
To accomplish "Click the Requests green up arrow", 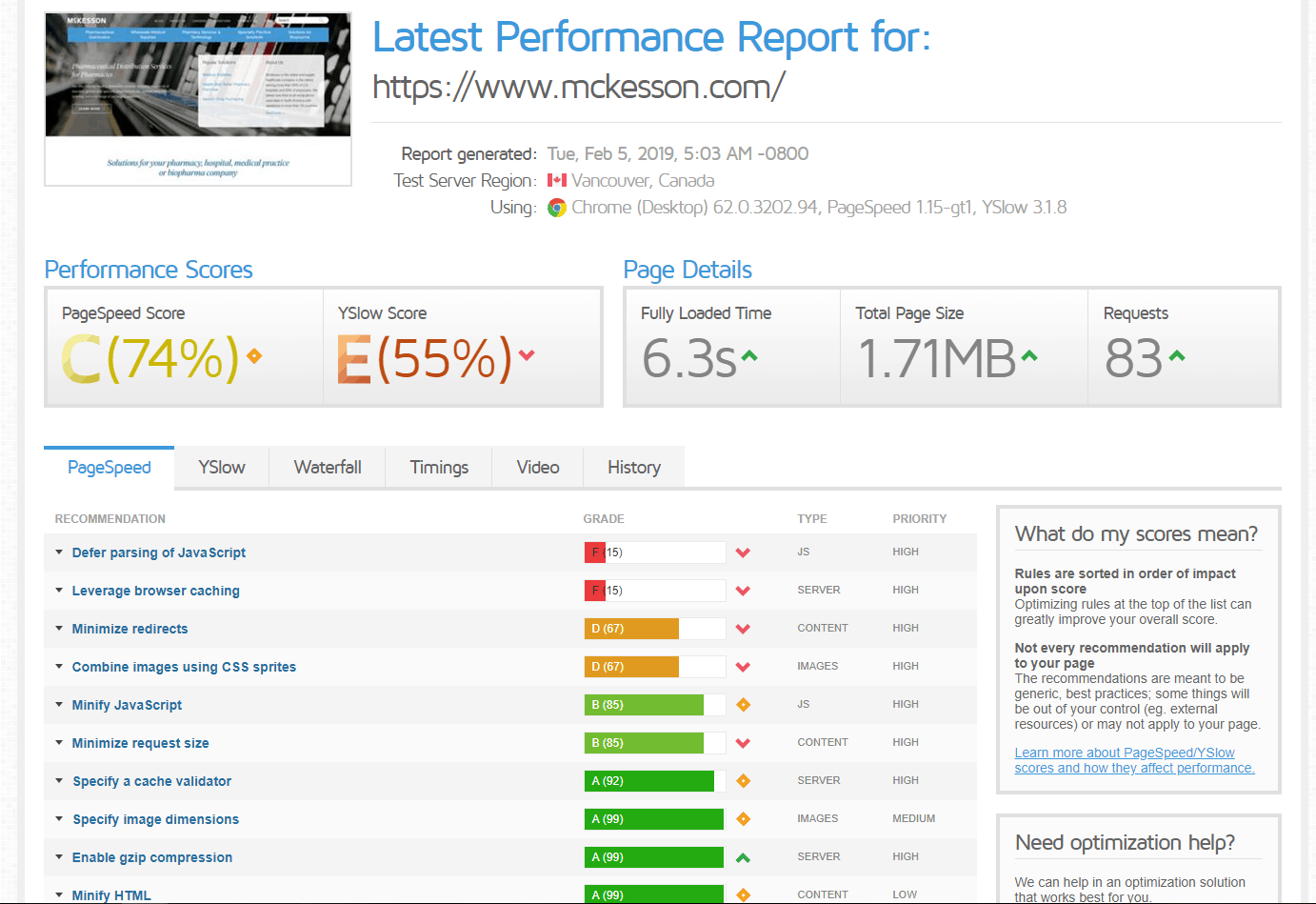I will (x=1177, y=356).
